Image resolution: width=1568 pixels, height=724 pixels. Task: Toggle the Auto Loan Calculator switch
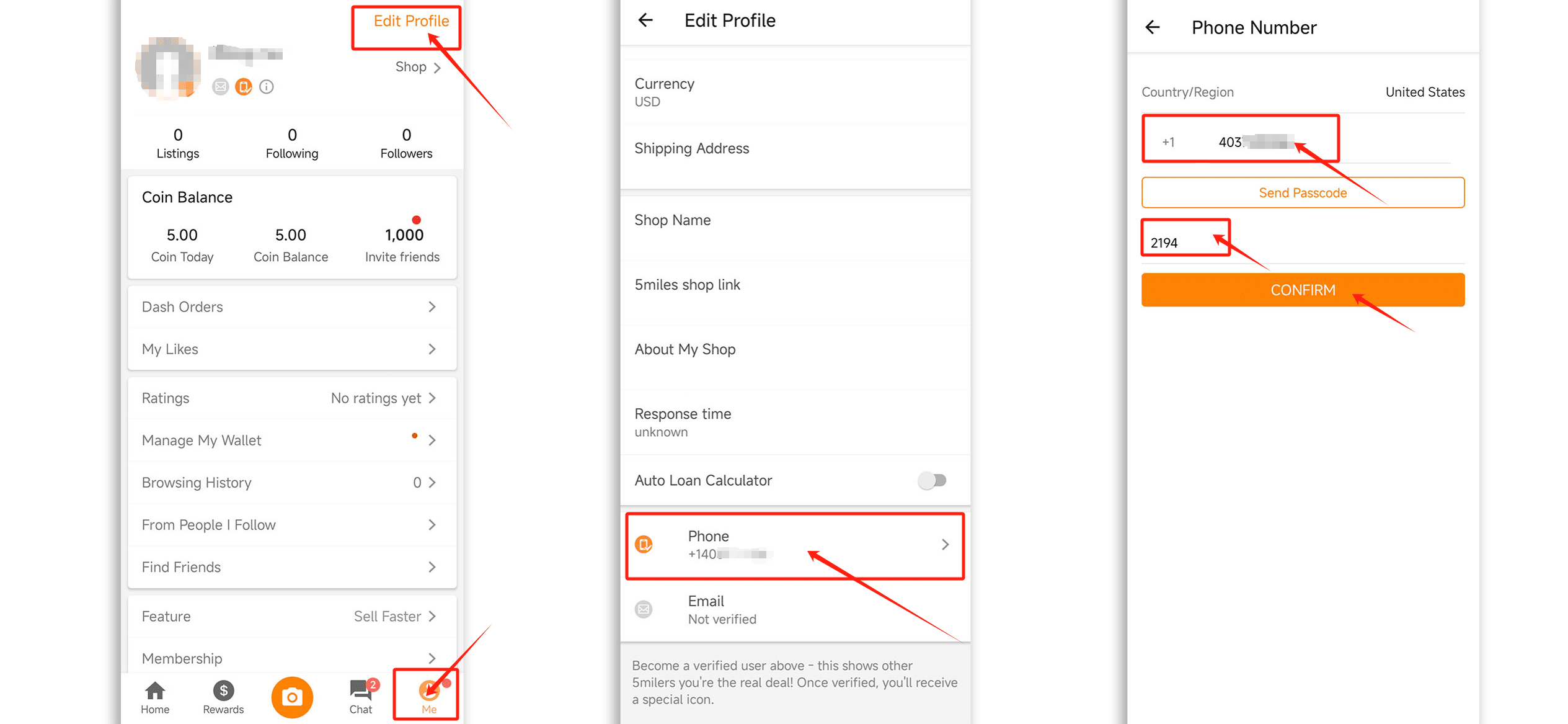pyautogui.click(x=932, y=480)
